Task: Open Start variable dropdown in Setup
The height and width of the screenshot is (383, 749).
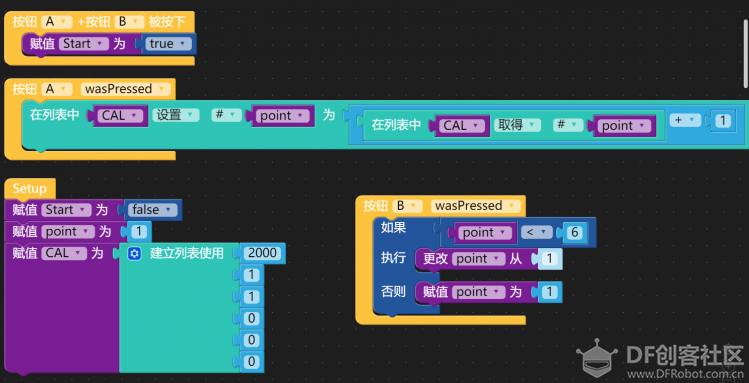Action: pyautogui.click(x=66, y=210)
